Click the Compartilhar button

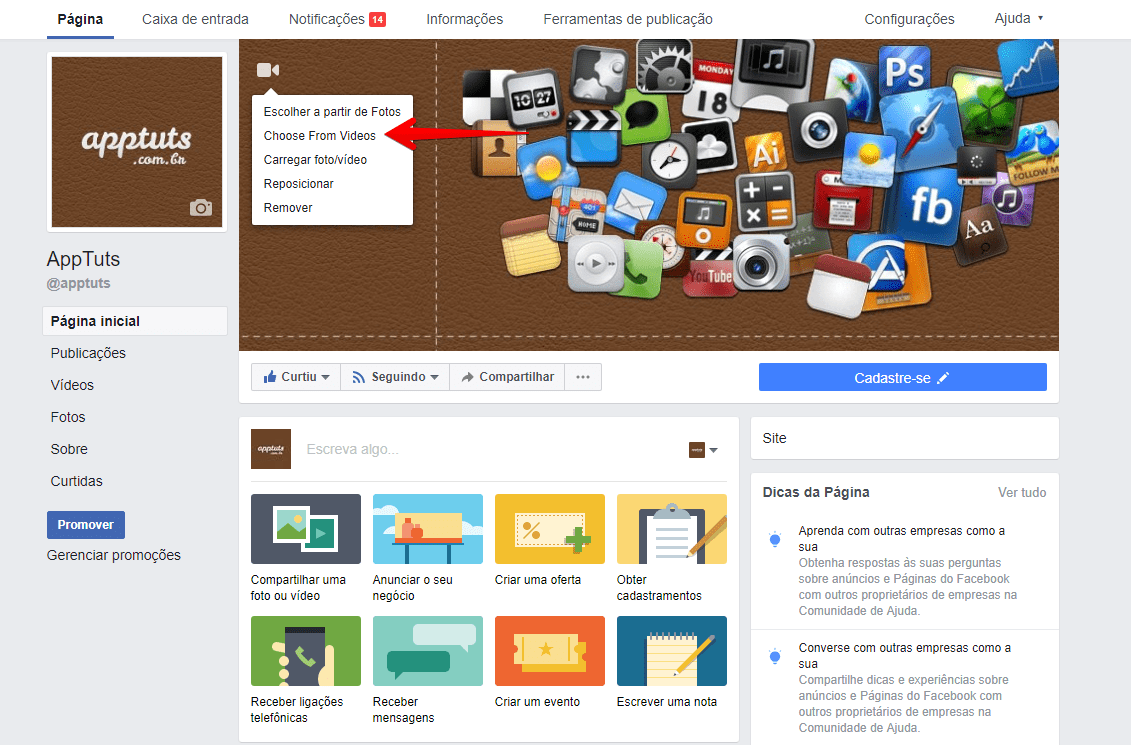[507, 377]
